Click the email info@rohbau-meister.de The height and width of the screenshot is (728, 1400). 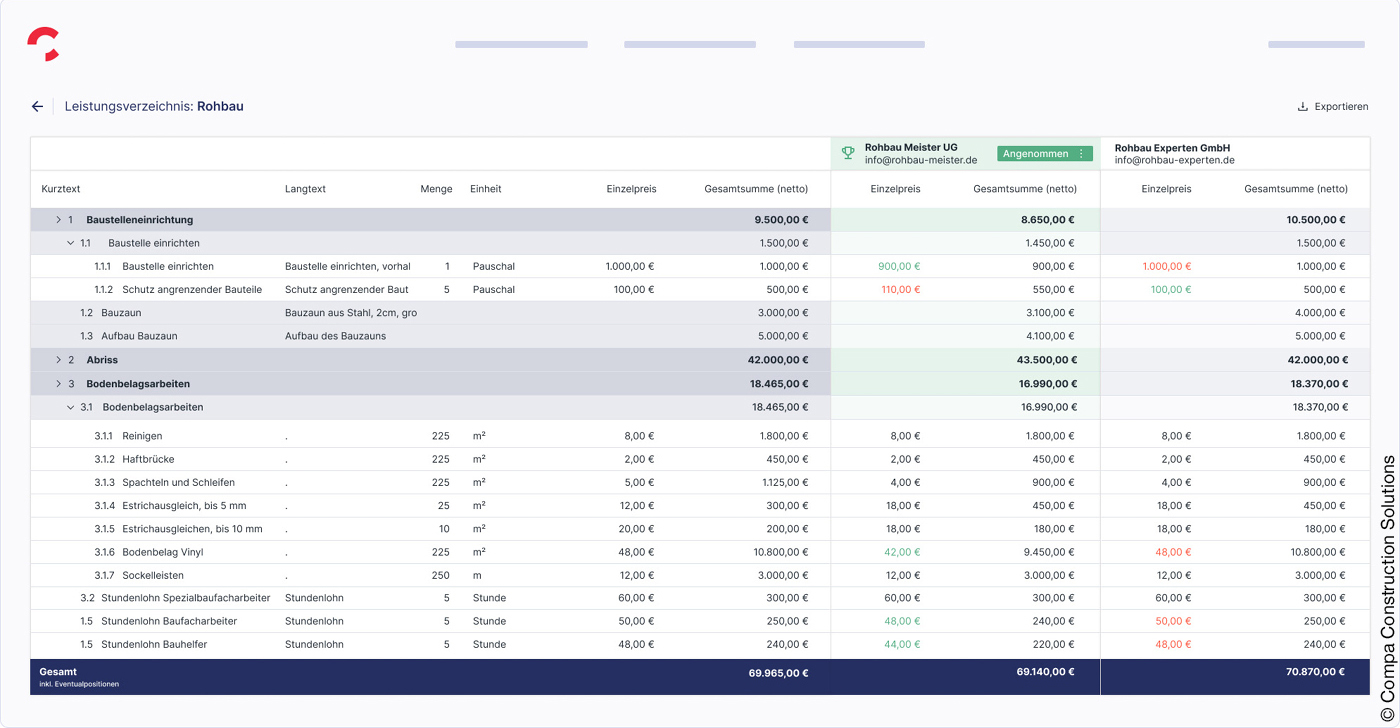click(x=920, y=159)
